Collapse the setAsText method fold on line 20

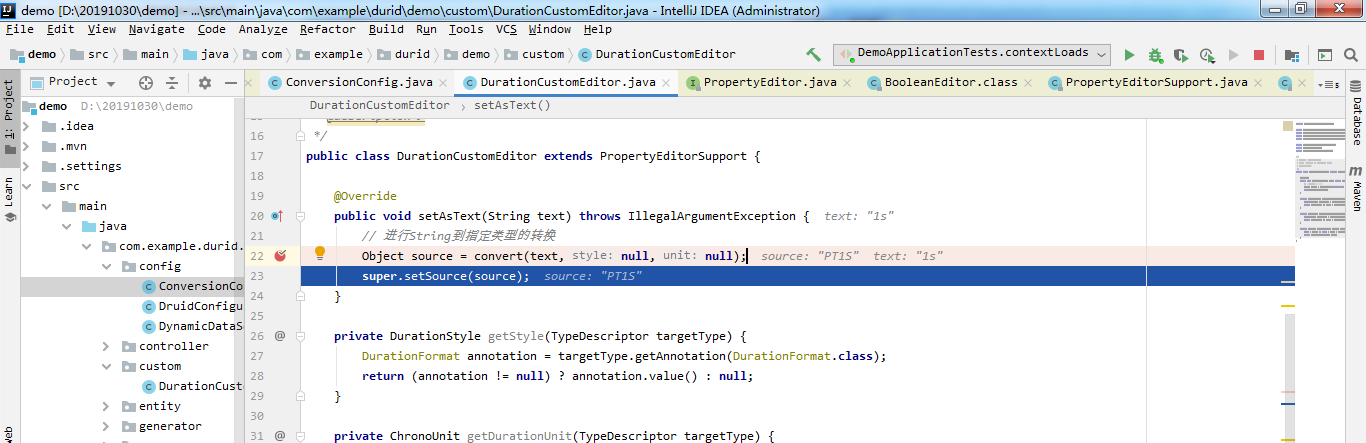click(300, 216)
